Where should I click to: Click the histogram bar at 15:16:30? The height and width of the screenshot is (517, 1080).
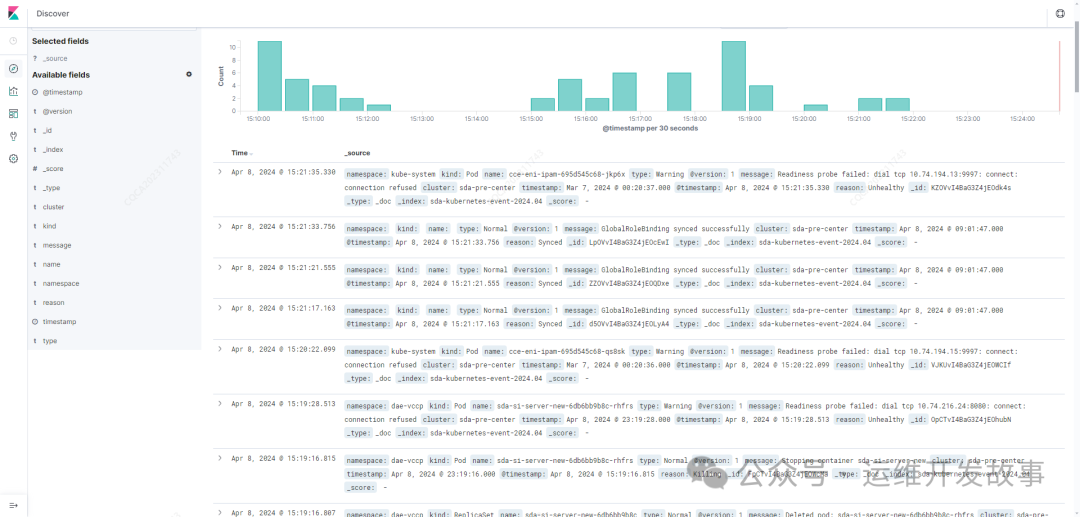pos(625,92)
